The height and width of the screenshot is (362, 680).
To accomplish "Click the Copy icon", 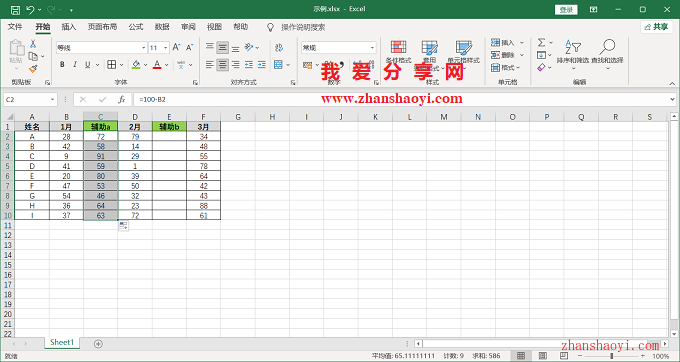I will (x=33, y=56).
